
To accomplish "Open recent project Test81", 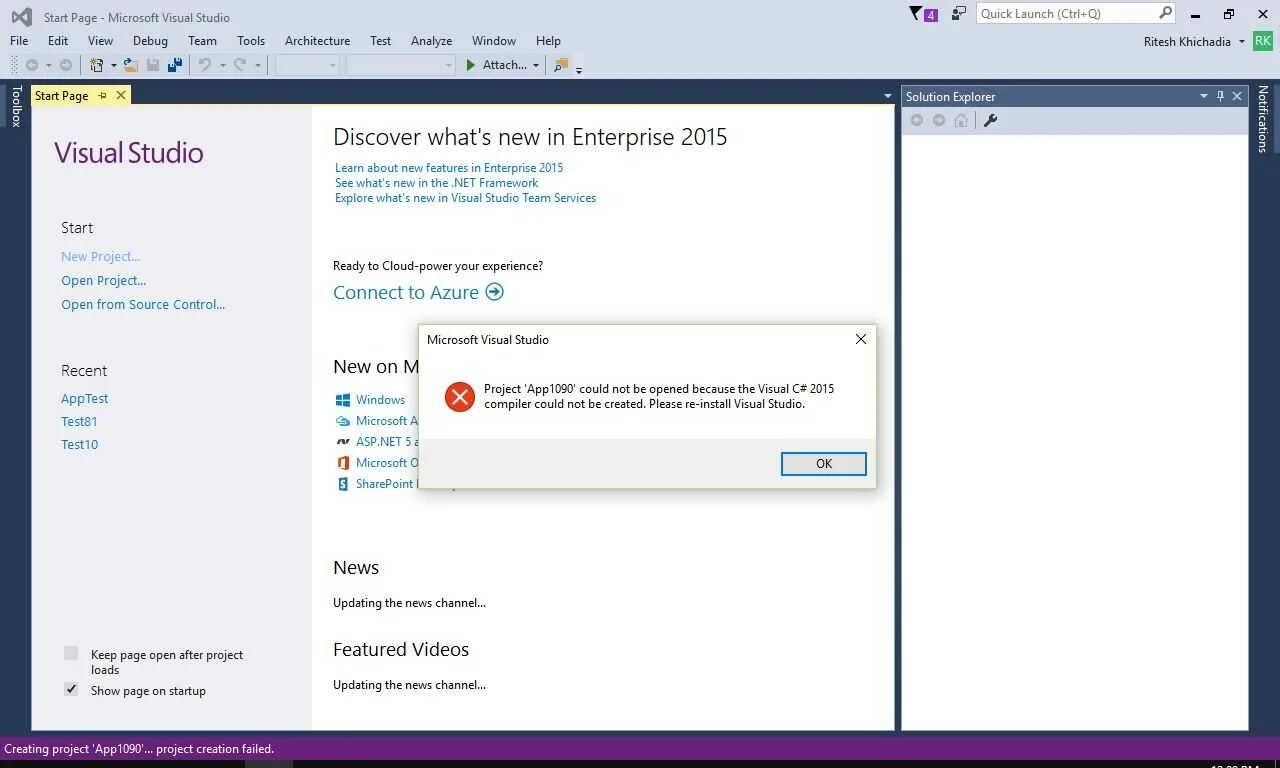I will point(79,421).
